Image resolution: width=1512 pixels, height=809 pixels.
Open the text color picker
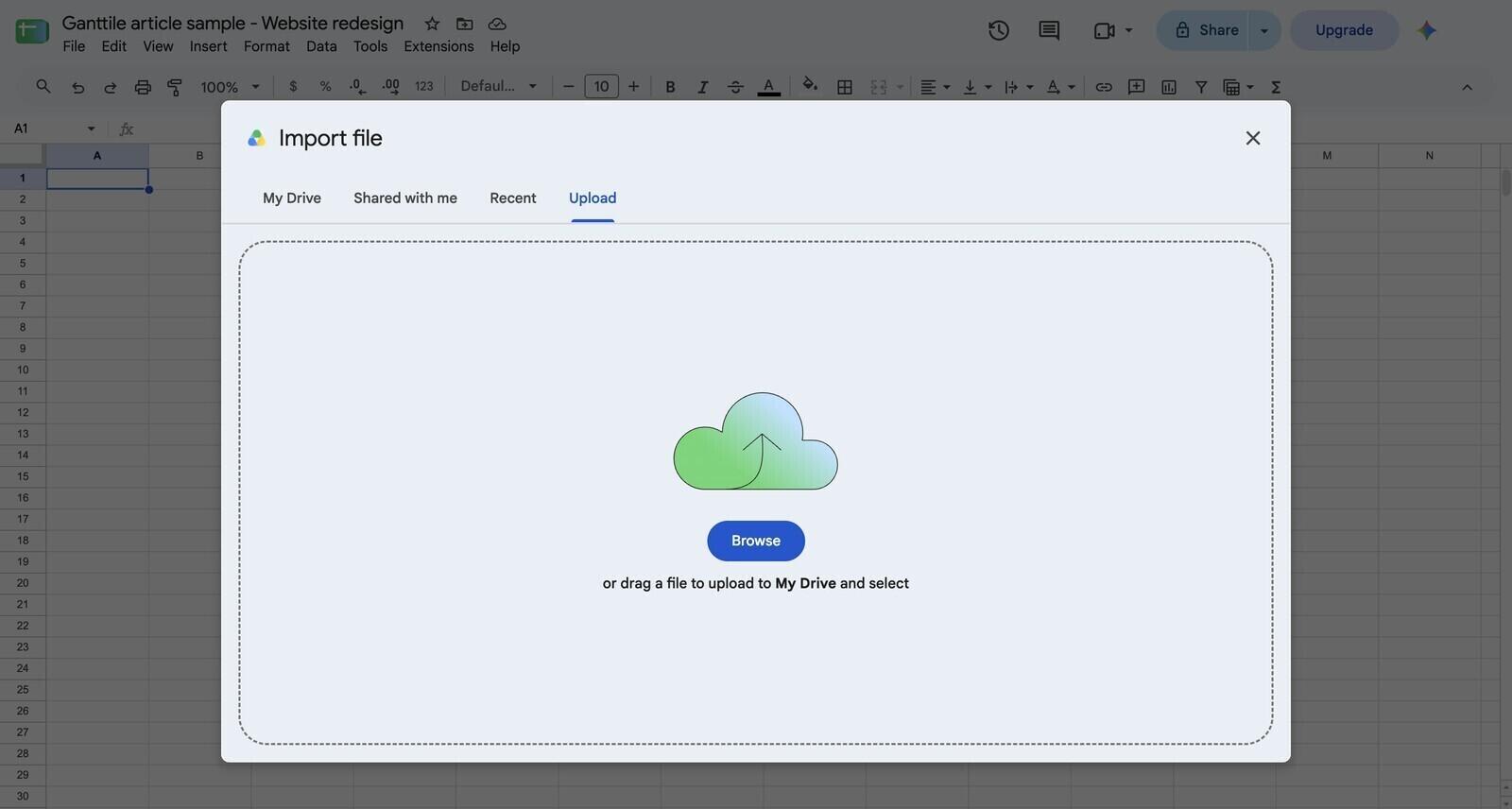pos(769,87)
